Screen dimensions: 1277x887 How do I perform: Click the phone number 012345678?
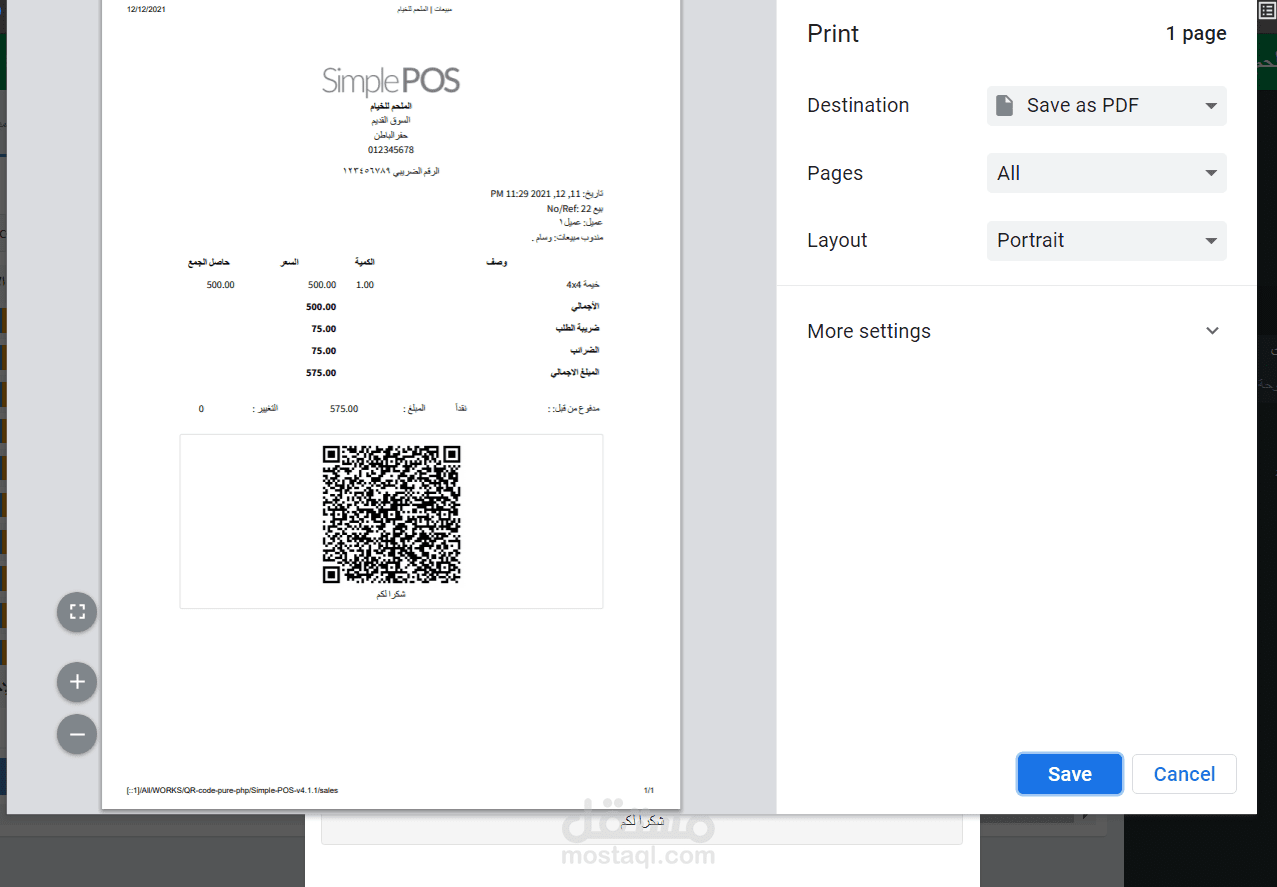[391, 150]
